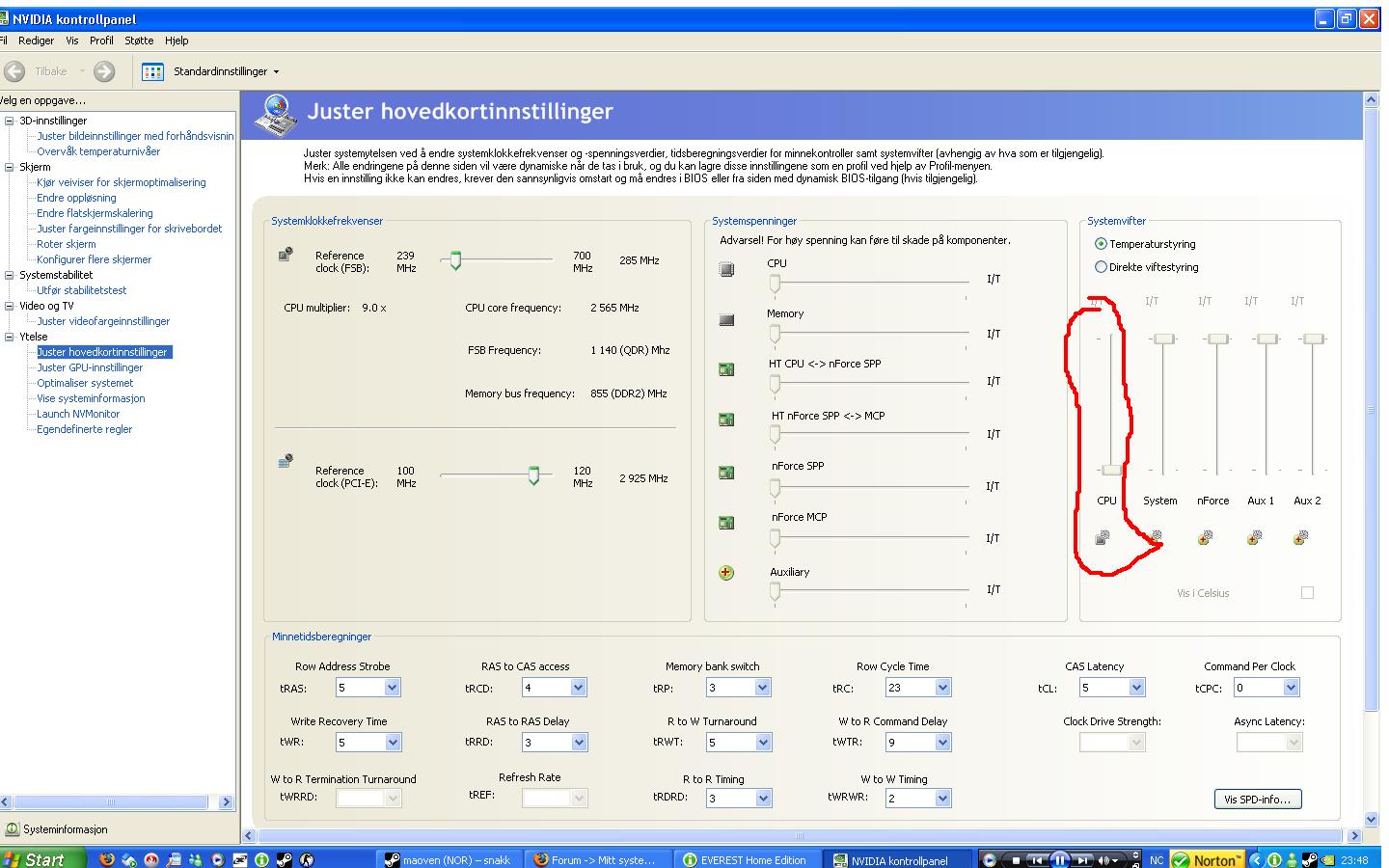Screen dimensions: 1389x868
Task: Open Launch NVMonitor link
Action: pyautogui.click(x=78, y=414)
